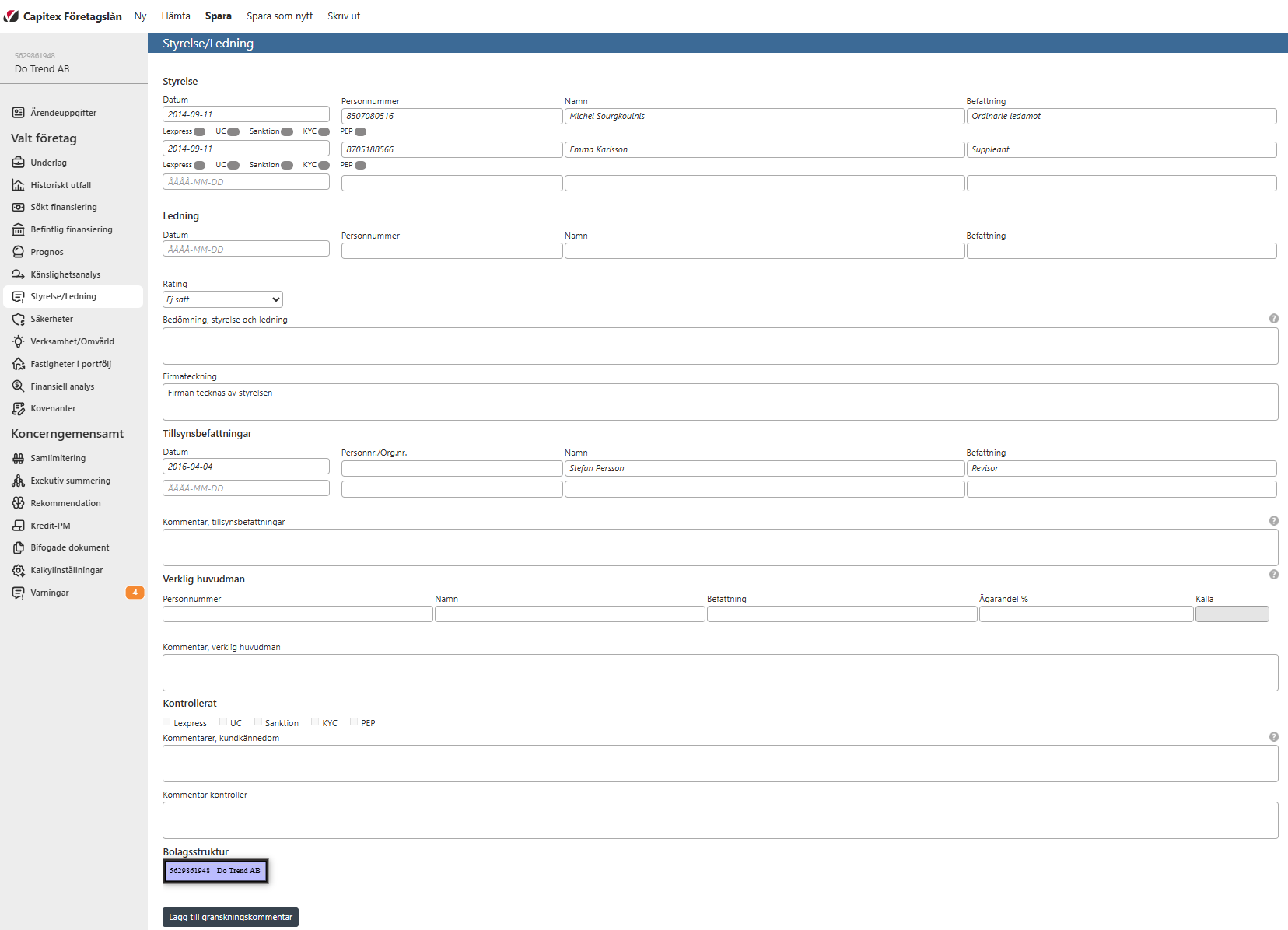
Task: Toggle UC for Emma Karlsson row
Action: [x=233, y=165]
